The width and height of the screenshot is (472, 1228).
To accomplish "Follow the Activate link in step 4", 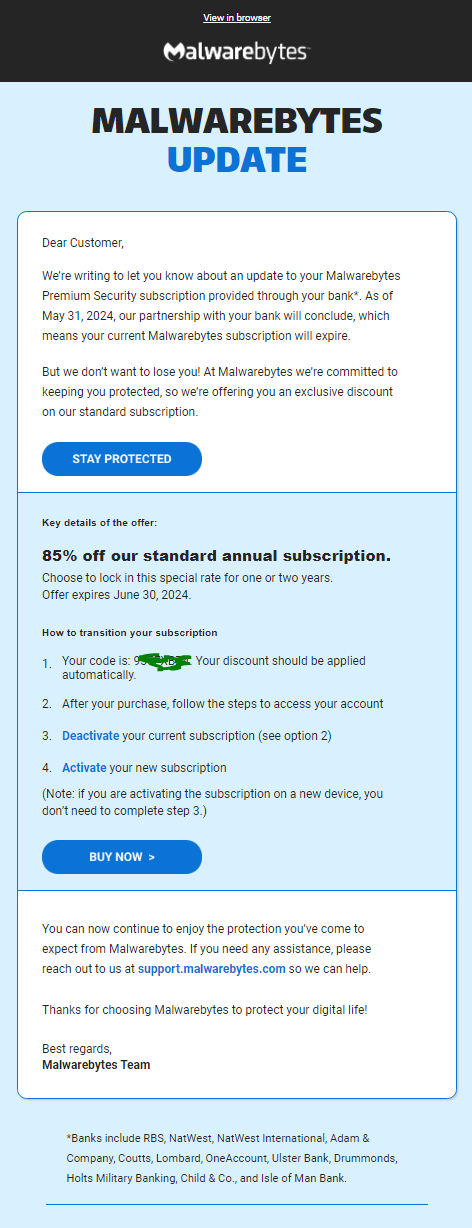I will [84, 768].
